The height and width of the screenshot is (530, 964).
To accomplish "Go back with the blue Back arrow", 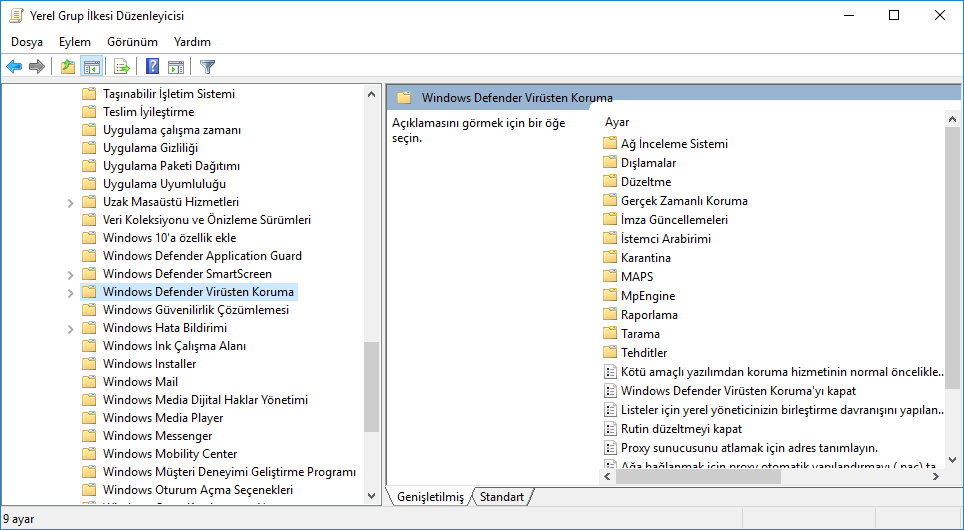I will (14, 66).
